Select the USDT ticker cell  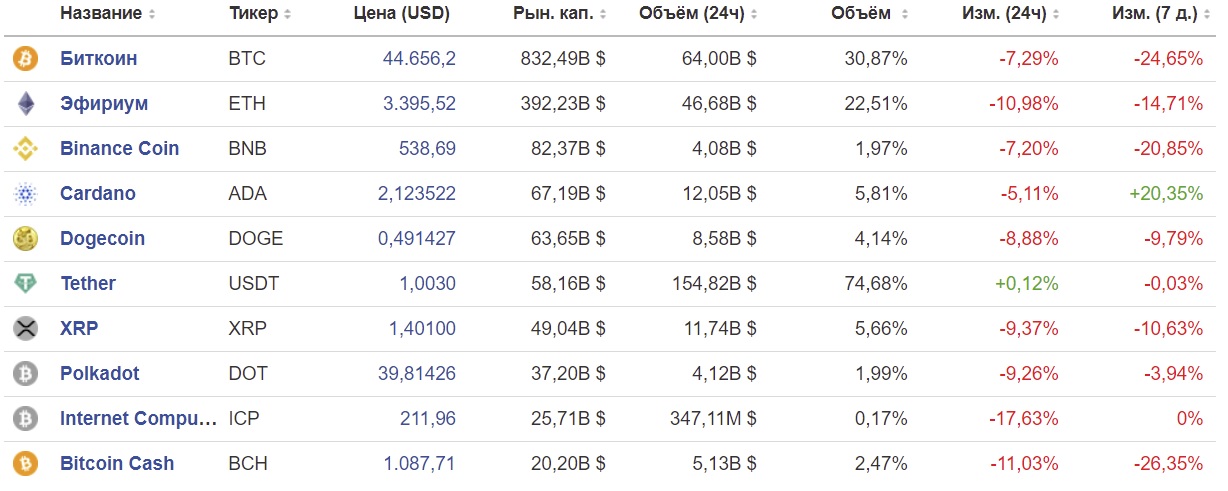254,284
